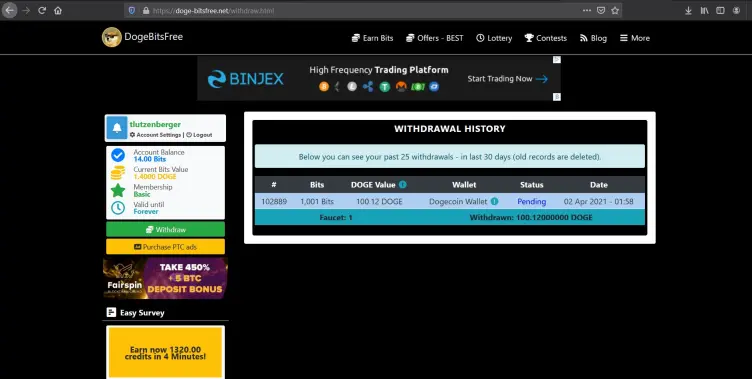Click the DogeBitsFree doge logo
The height and width of the screenshot is (379, 752).
point(111,37)
